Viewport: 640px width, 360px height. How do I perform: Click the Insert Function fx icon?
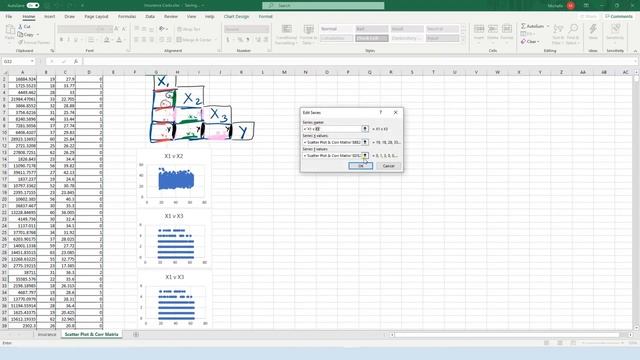click(76, 61)
